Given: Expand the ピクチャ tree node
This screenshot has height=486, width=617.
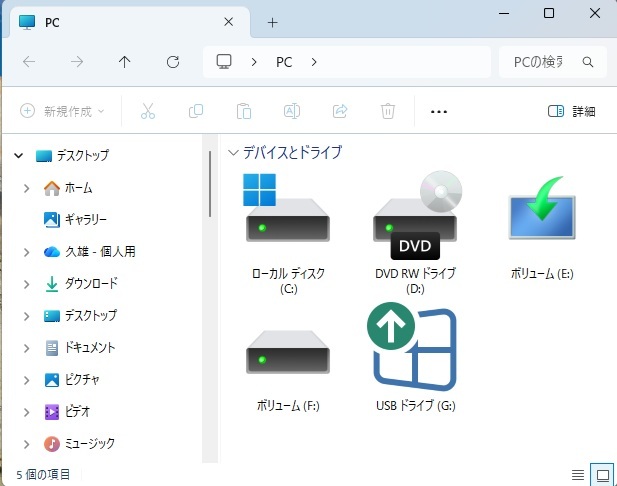Looking at the screenshot, I should (26, 380).
